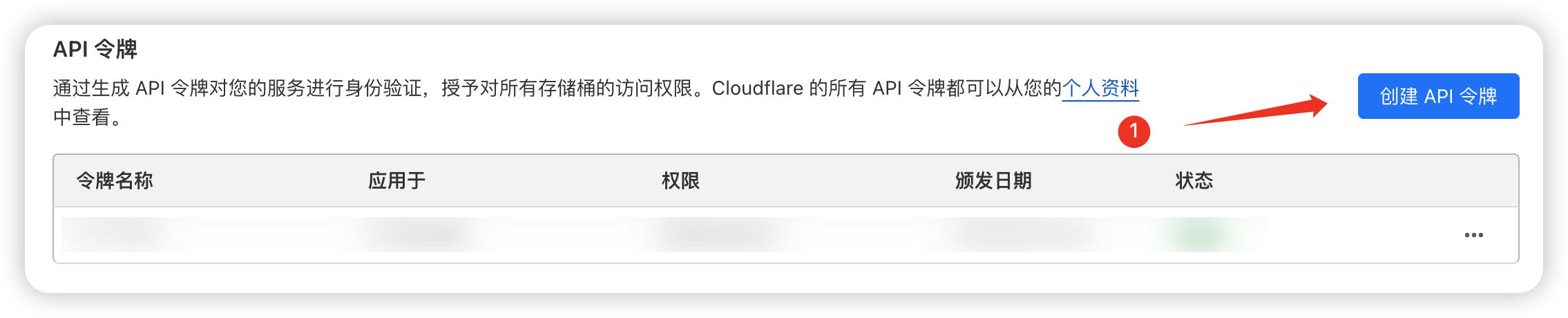Click the 创建 API 令牌 button

point(1437,96)
